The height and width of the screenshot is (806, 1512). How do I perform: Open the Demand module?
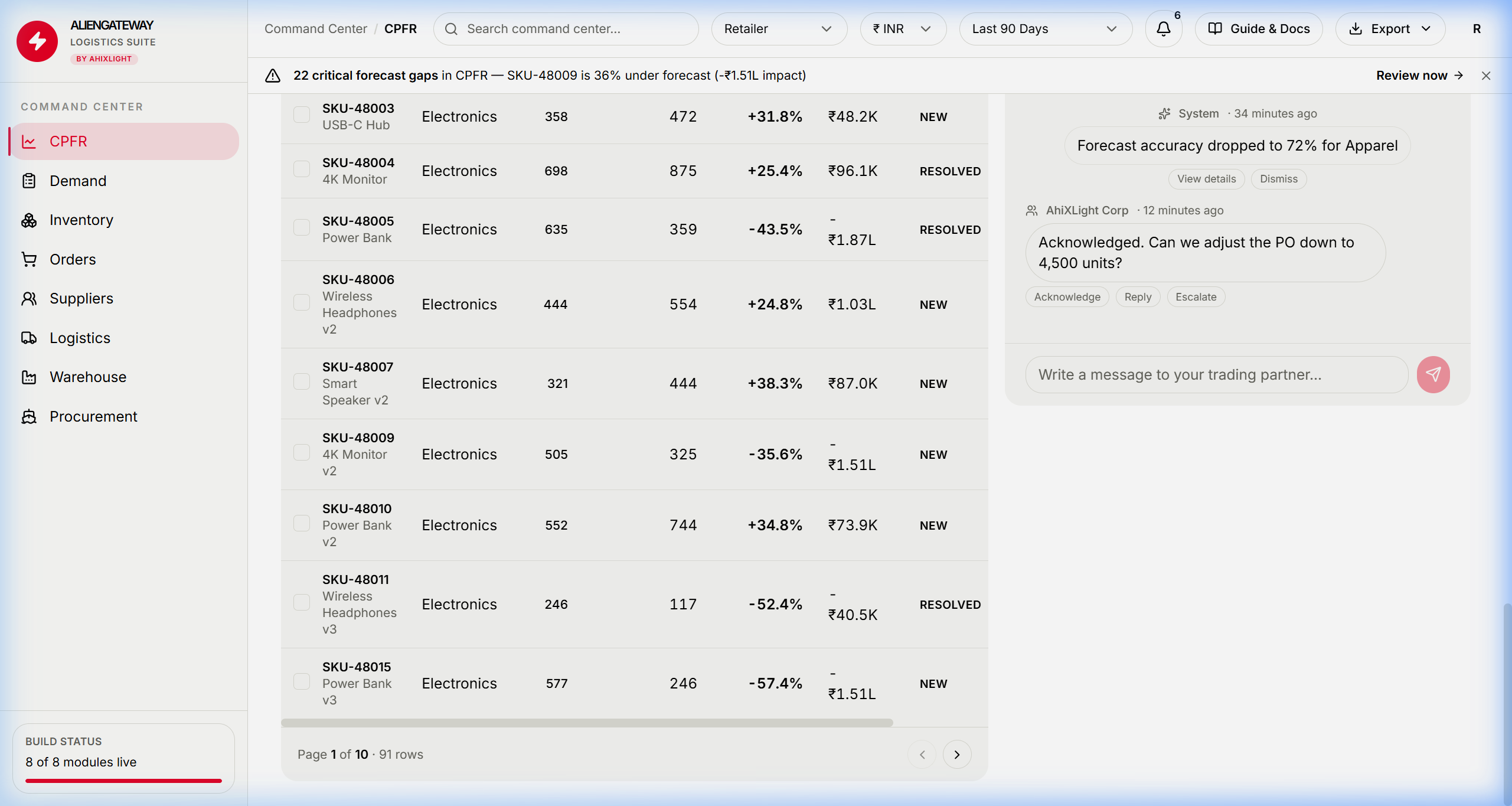[125, 181]
